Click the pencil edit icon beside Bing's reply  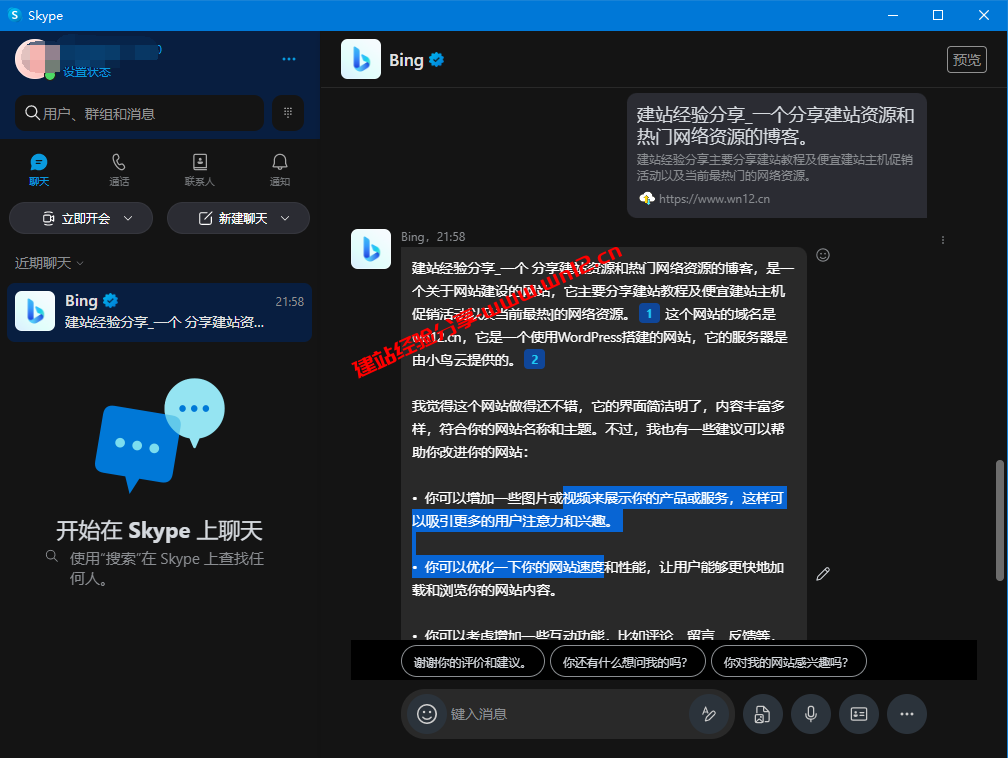pyautogui.click(x=823, y=573)
